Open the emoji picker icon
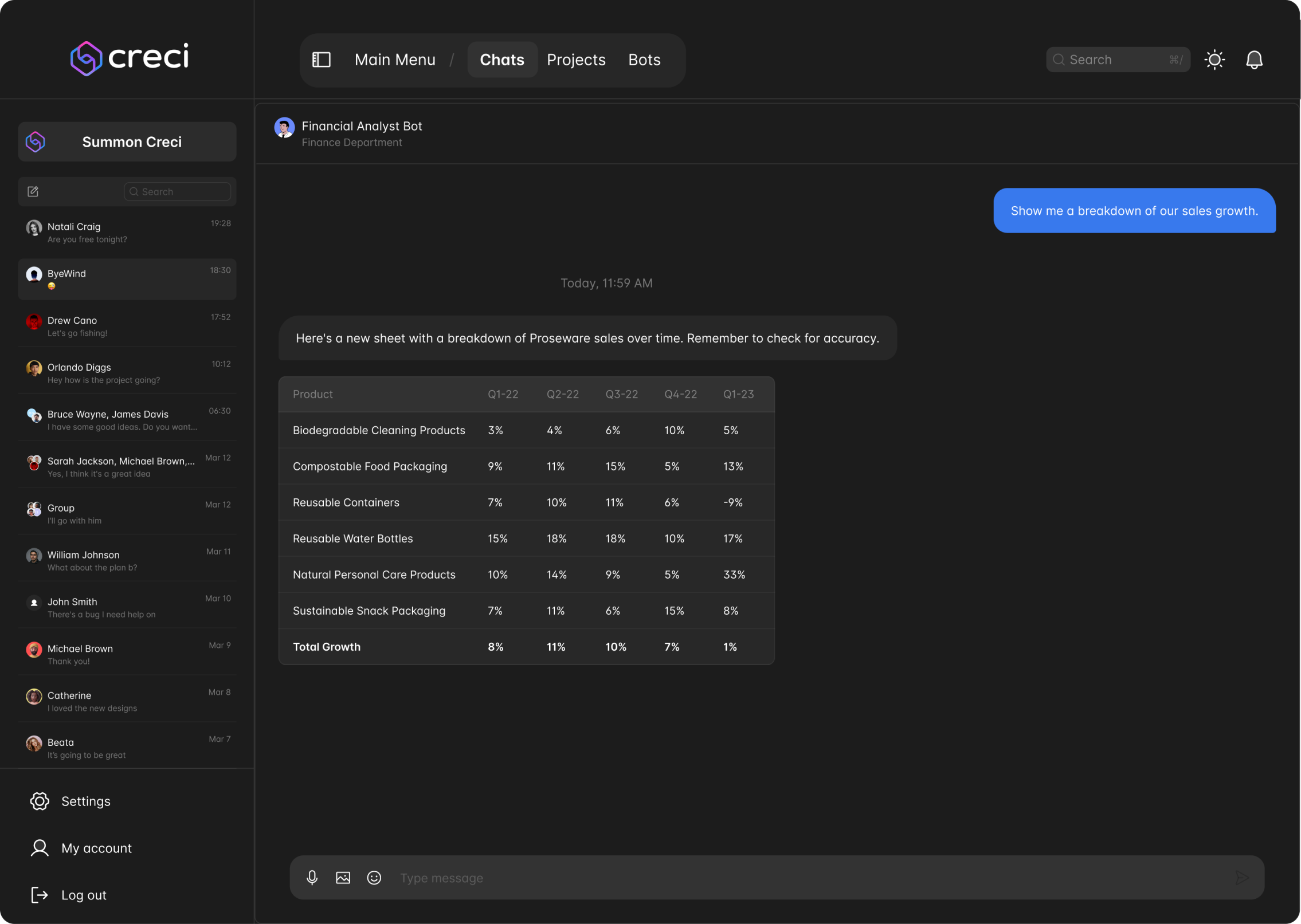The image size is (1301, 924). [374, 878]
